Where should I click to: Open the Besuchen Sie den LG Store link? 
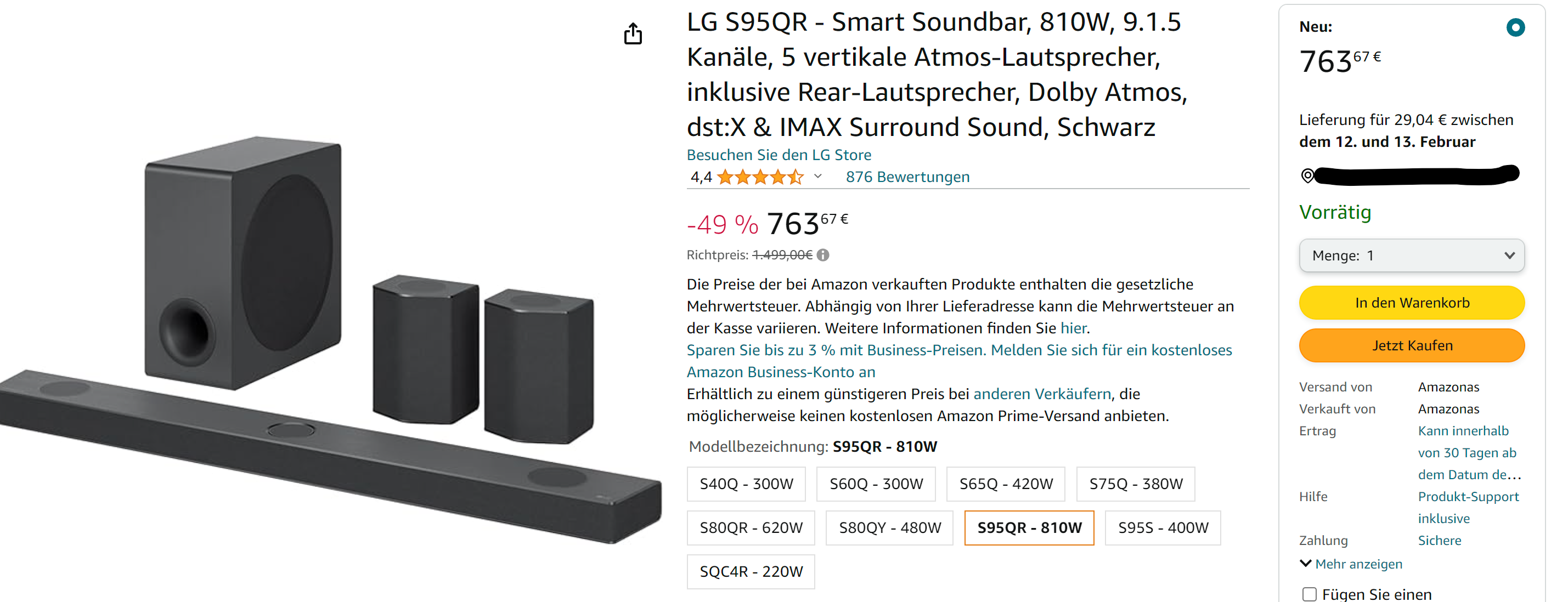click(x=779, y=155)
